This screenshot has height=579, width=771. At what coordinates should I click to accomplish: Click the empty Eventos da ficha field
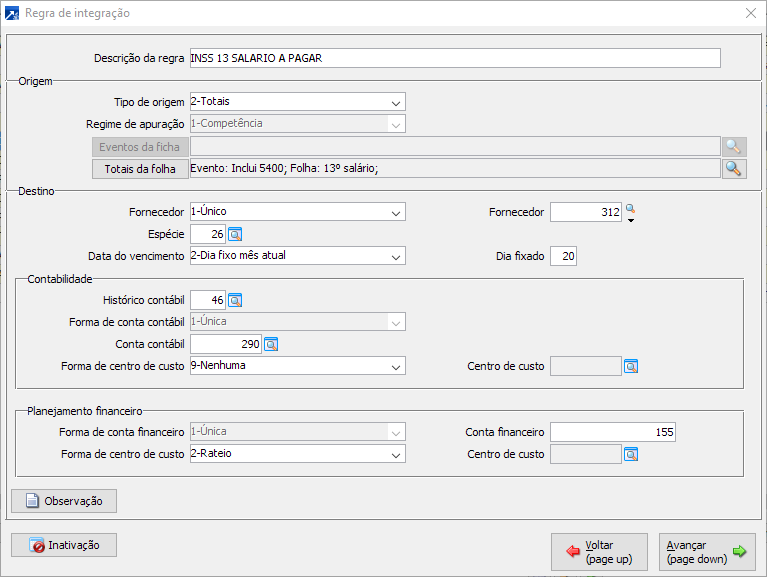point(455,146)
